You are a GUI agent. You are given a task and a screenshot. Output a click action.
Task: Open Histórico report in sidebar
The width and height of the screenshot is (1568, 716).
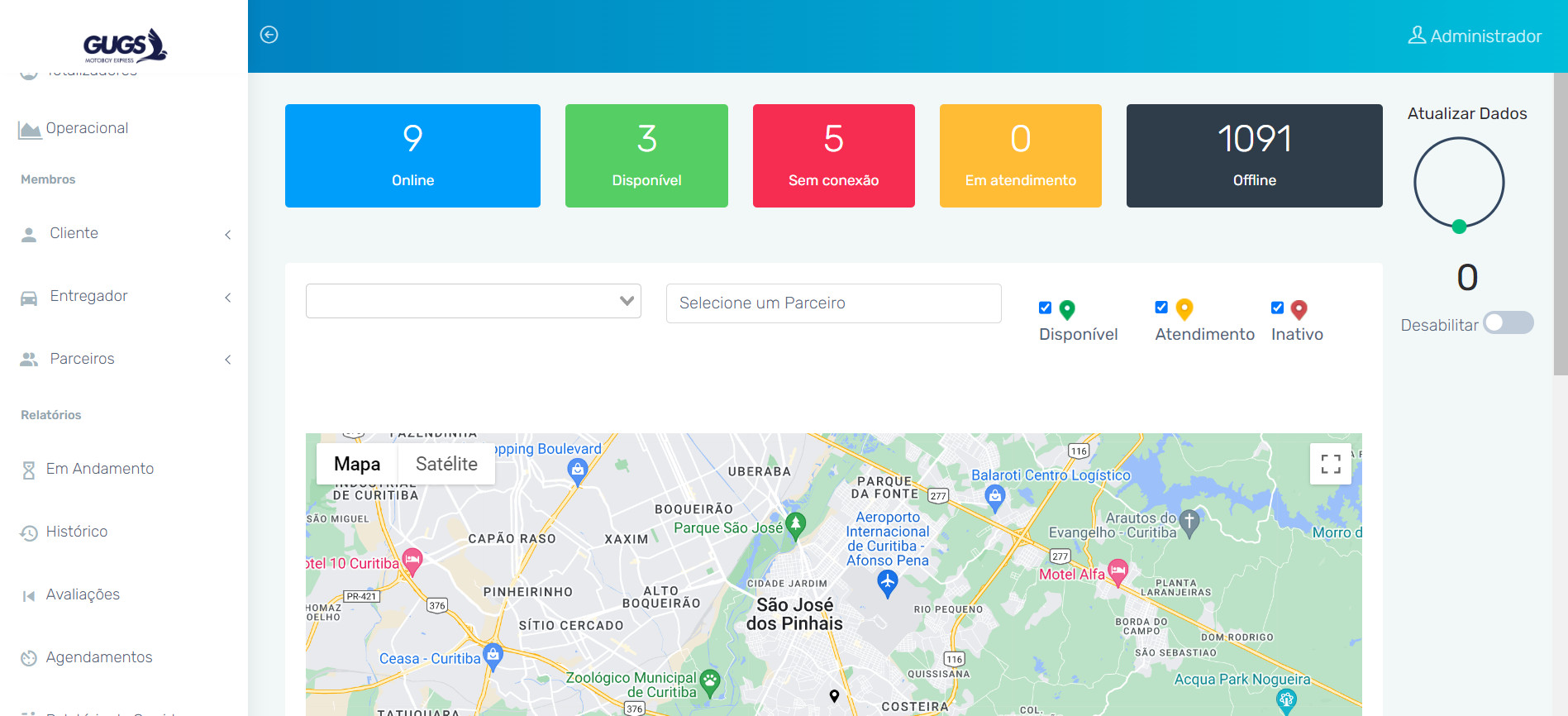77,532
